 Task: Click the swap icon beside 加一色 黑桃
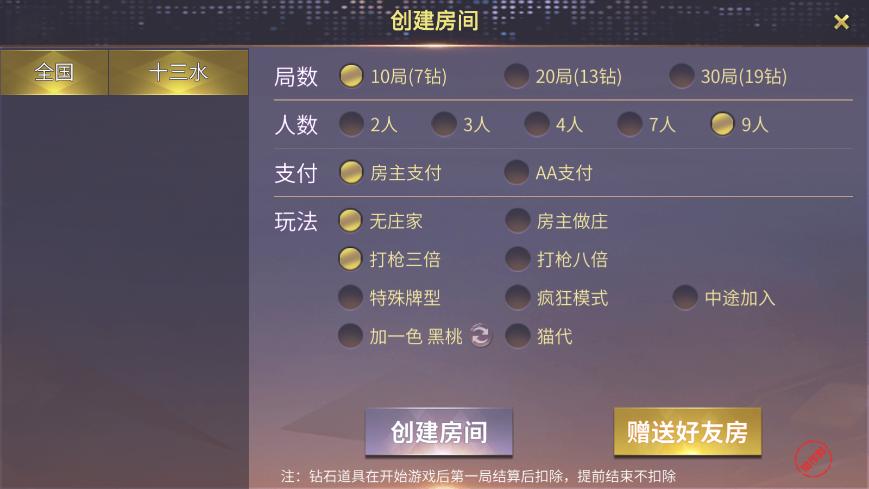(481, 336)
